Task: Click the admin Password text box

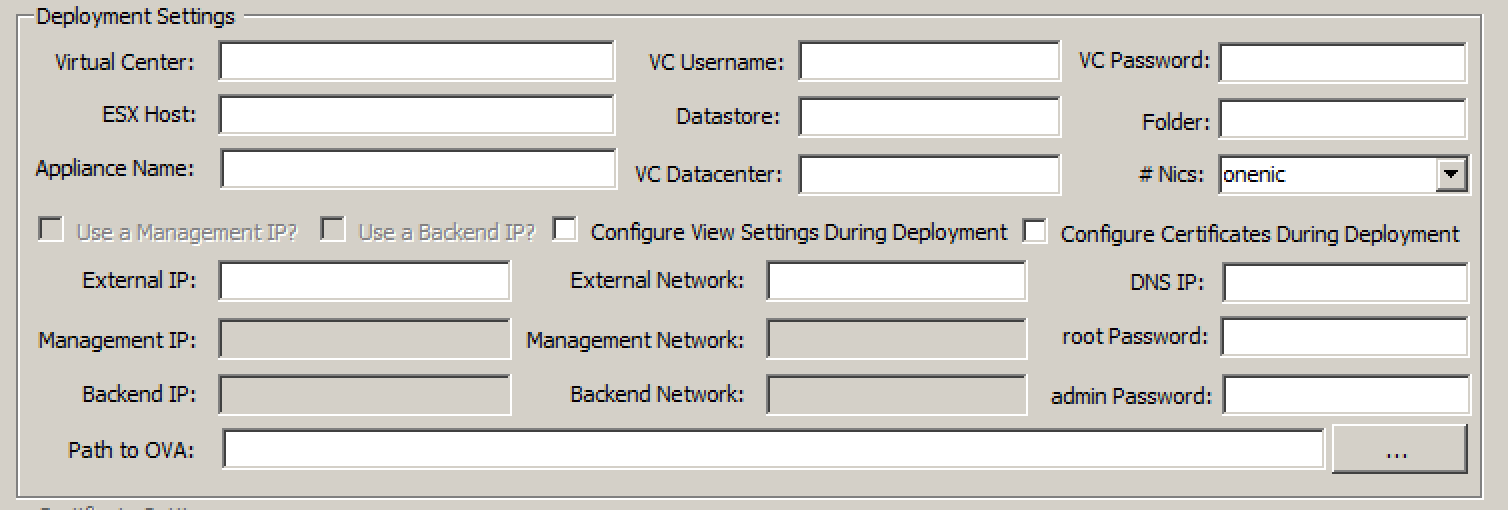Action: [x=1346, y=395]
